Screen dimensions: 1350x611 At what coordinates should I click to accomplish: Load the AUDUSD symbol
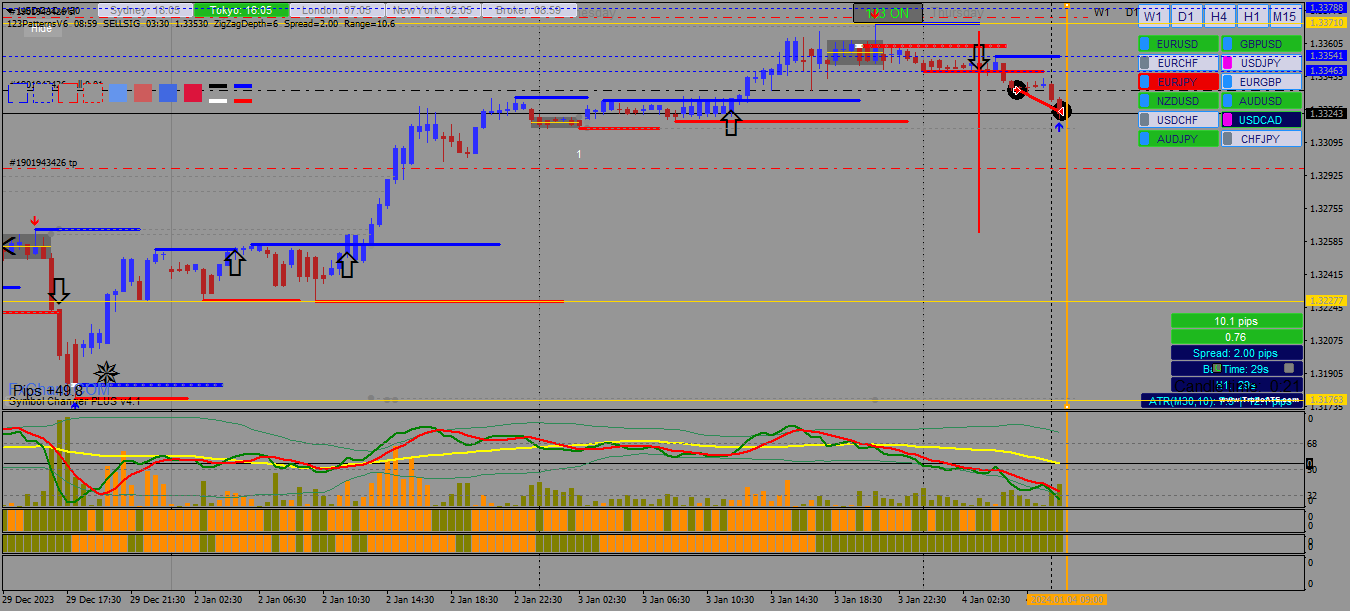[1261, 101]
